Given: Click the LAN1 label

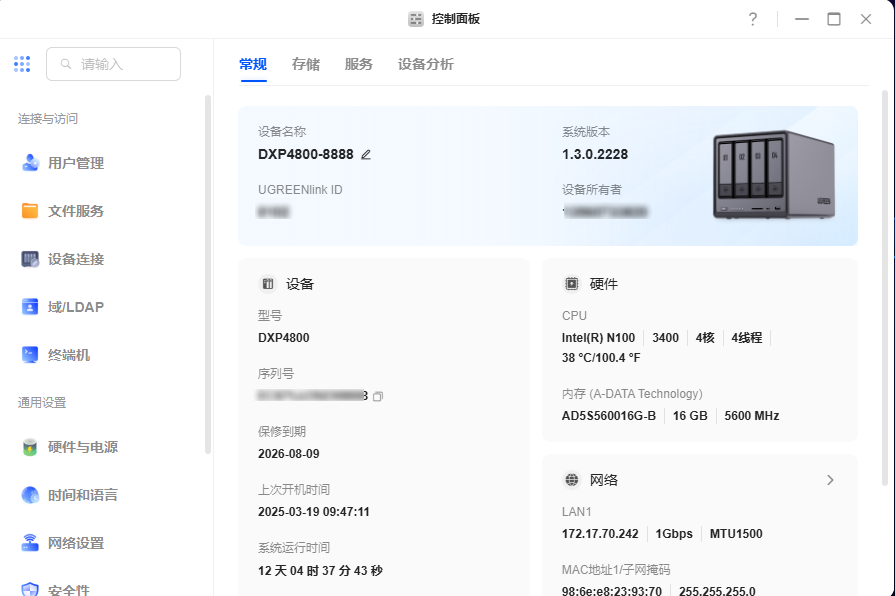Looking at the screenshot, I should click(576, 512).
